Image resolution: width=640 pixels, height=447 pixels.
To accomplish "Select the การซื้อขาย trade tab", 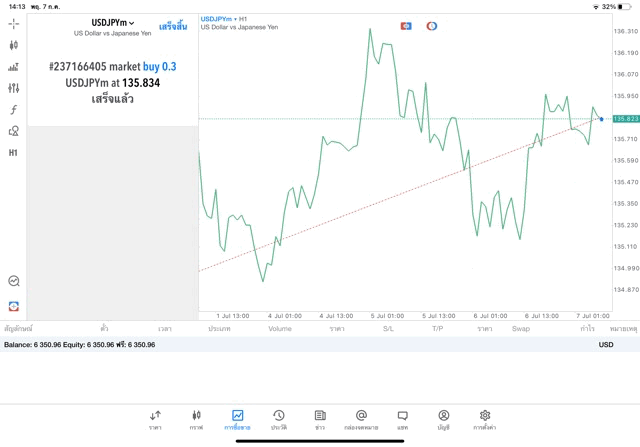I will (238, 420).
